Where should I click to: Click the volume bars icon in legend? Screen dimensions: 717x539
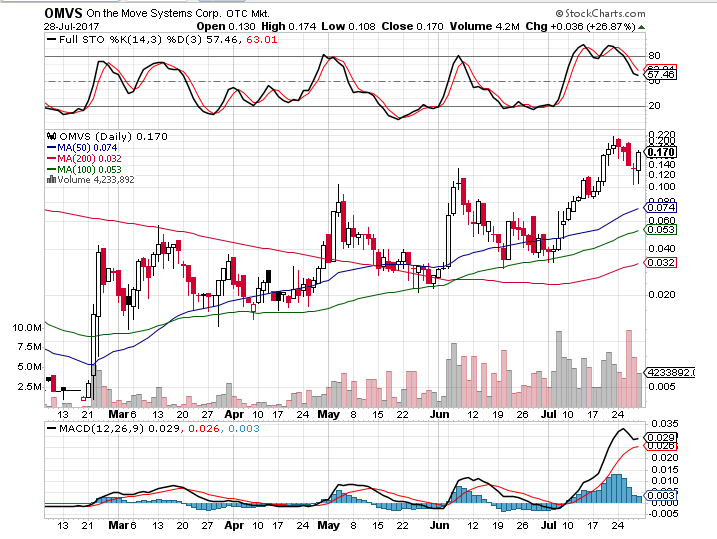(x=51, y=179)
